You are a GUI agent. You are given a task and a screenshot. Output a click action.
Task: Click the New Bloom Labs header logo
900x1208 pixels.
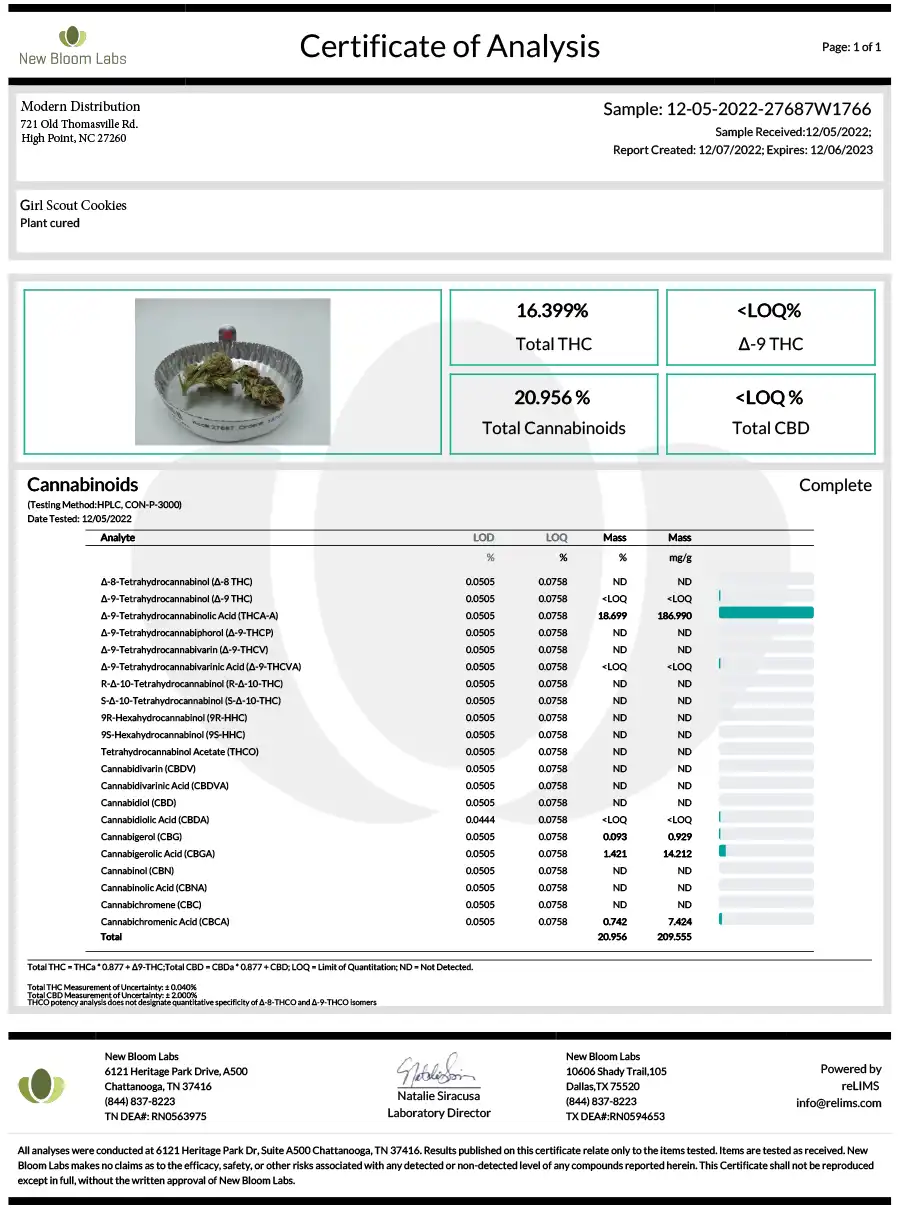pos(73,46)
